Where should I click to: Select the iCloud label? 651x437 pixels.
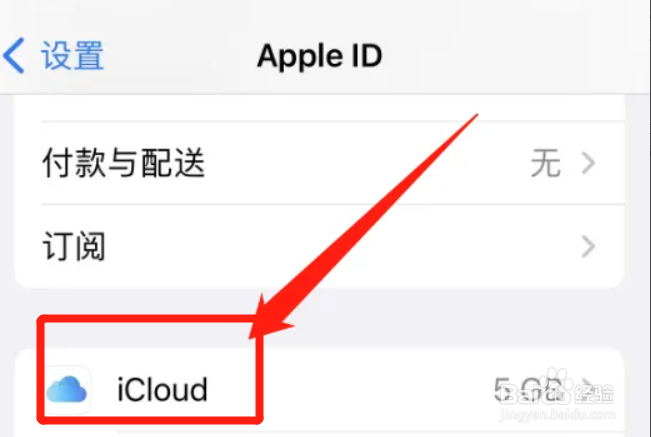pyautogui.click(x=162, y=389)
